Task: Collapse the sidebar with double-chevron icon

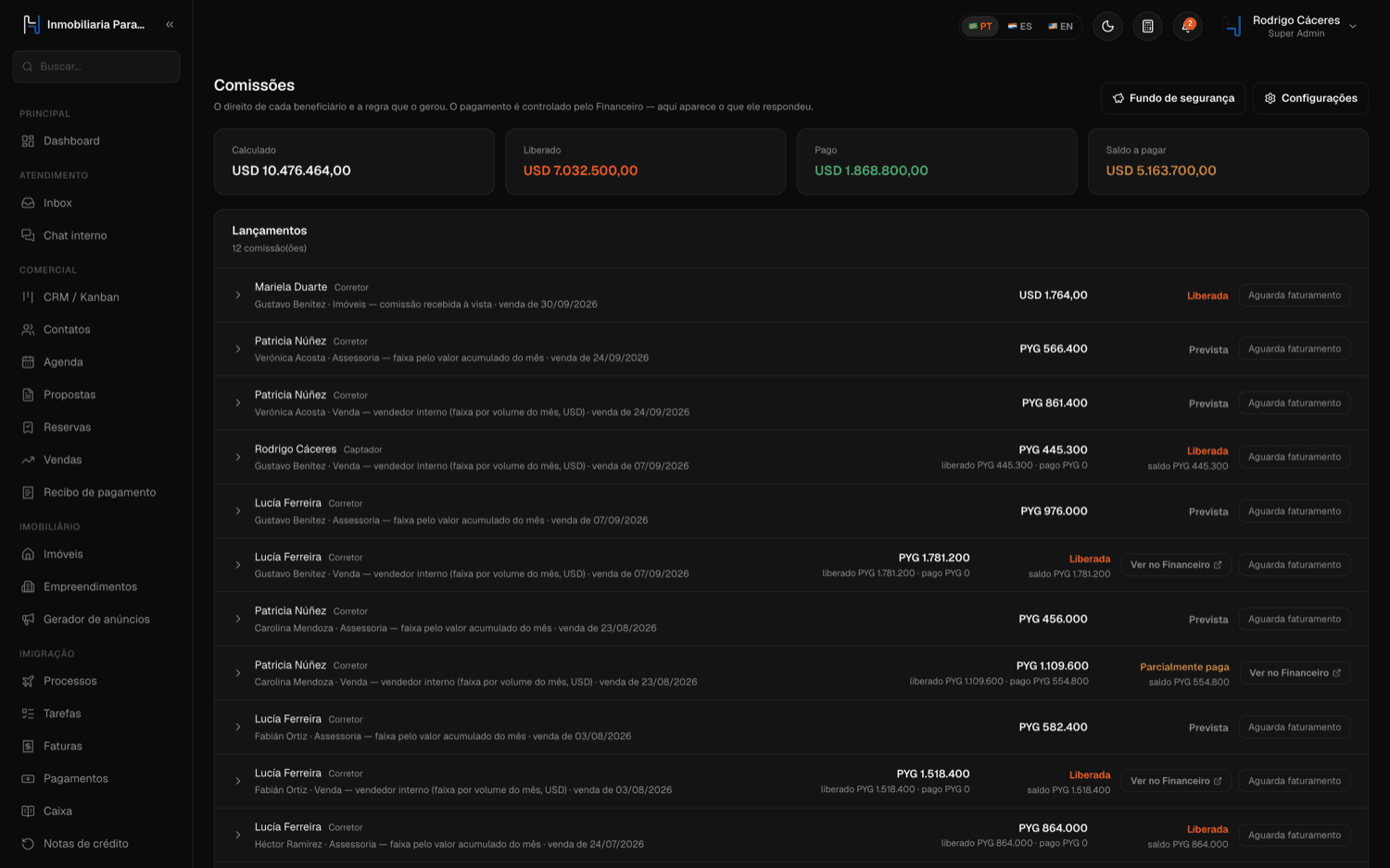Action: pos(170,25)
